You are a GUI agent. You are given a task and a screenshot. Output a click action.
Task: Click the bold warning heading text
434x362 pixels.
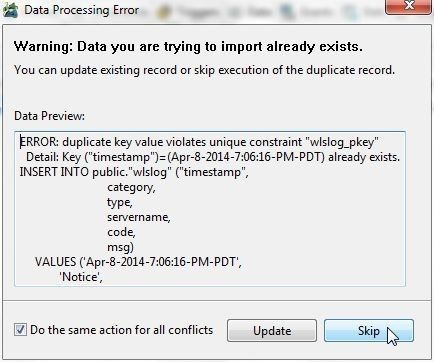188,47
